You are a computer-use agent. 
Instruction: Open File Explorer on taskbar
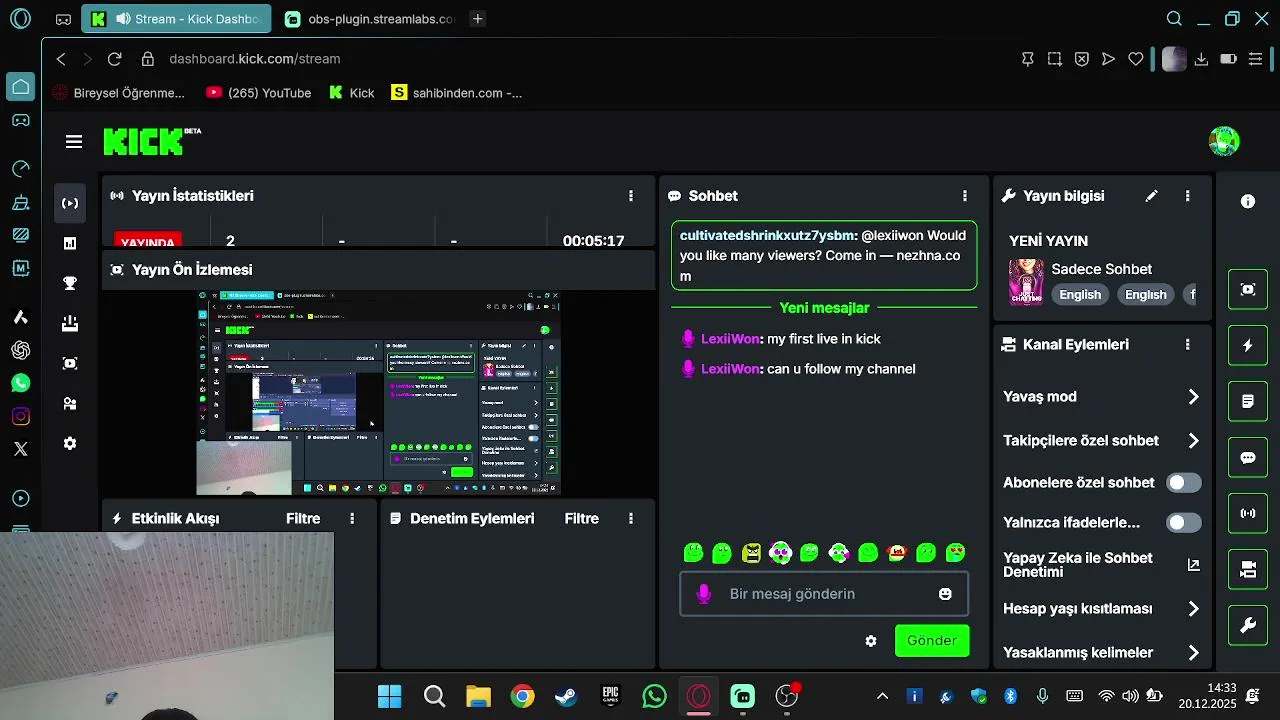(x=478, y=696)
